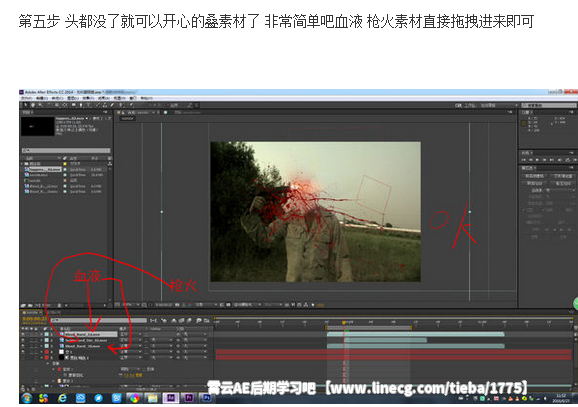Viewport: 578px width, 407px height.
Task: Click the yellow label of 固态层 folder
Action: coord(65,164)
